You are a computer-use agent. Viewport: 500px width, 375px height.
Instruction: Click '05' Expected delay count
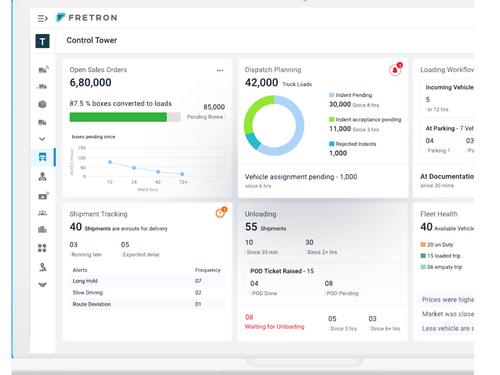pos(125,245)
